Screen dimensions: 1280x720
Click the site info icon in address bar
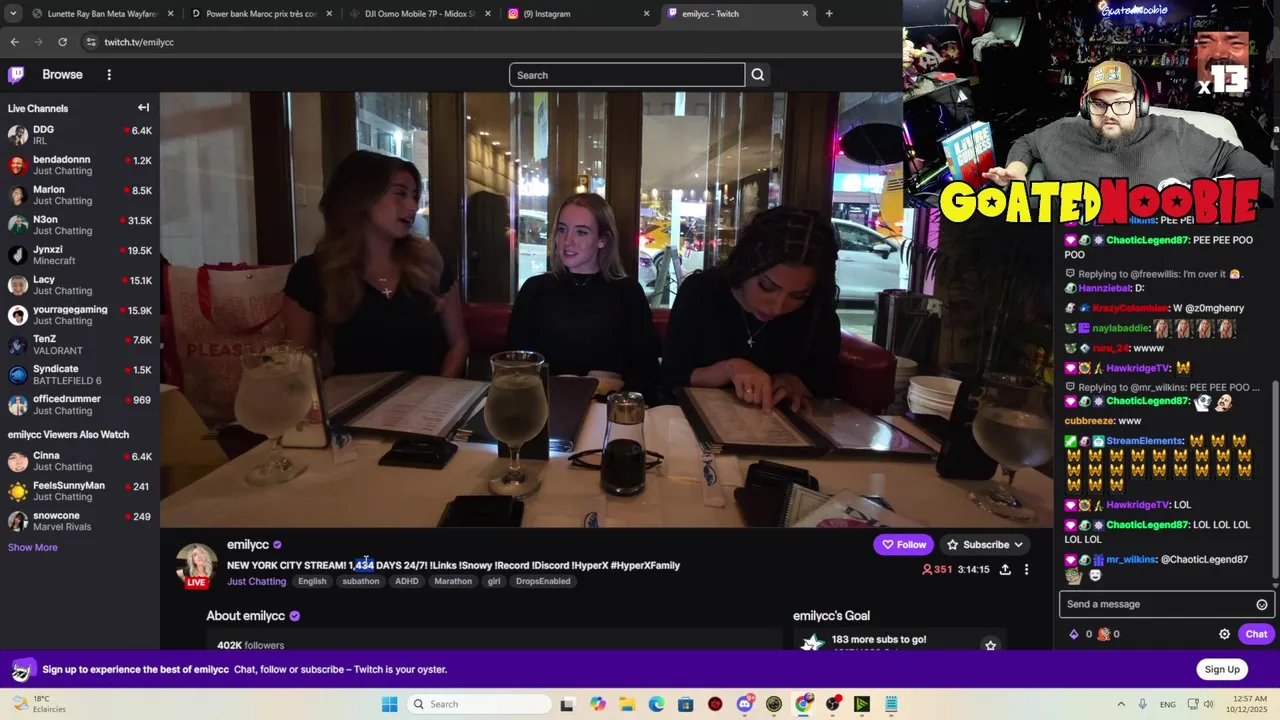coord(91,42)
